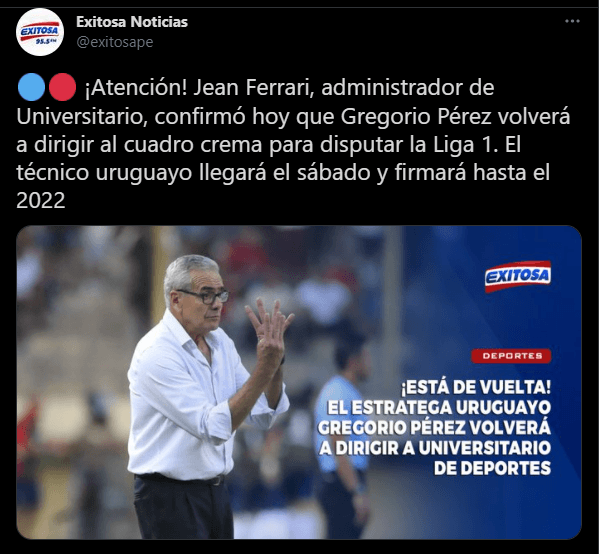The height and width of the screenshot is (554, 599).
Task: Open the @exitosape handle link
Action: tap(115, 42)
